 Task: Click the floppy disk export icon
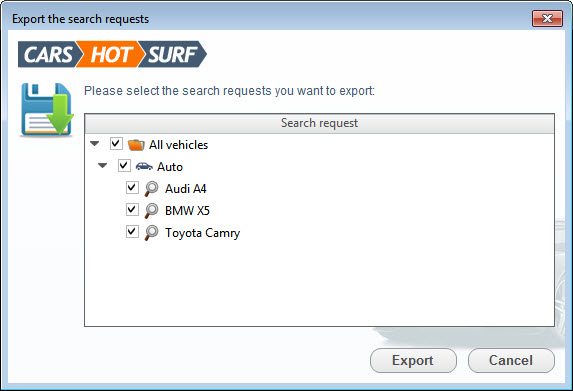coord(47,110)
